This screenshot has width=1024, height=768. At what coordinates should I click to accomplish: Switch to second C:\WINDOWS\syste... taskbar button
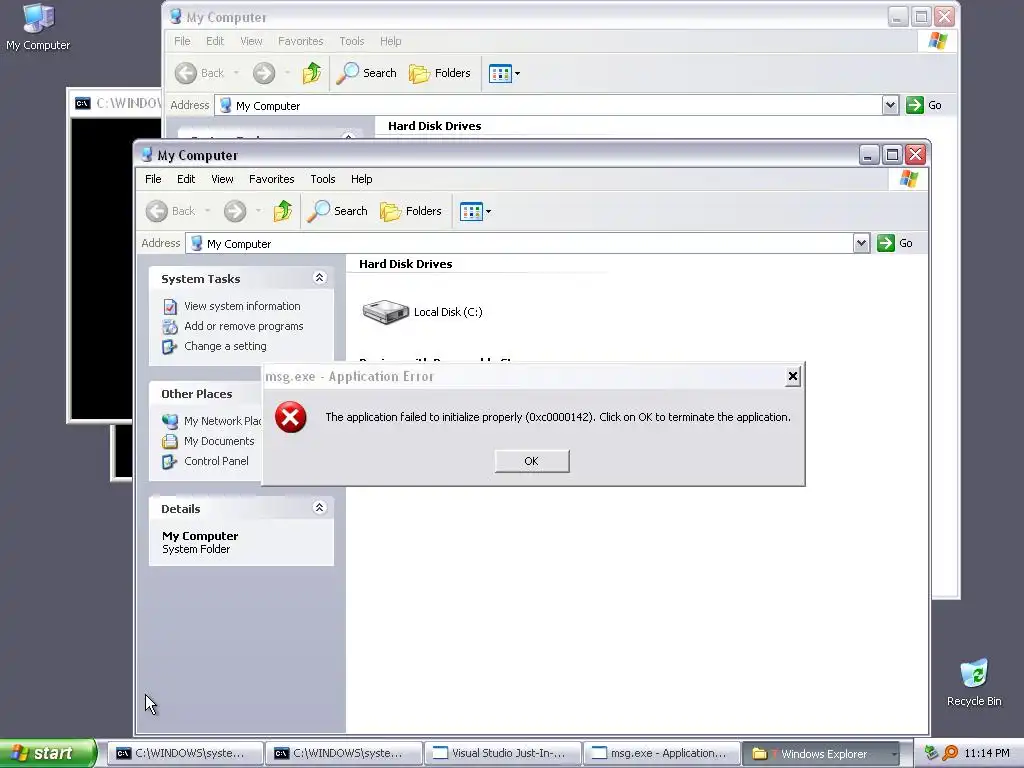(343, 754)
